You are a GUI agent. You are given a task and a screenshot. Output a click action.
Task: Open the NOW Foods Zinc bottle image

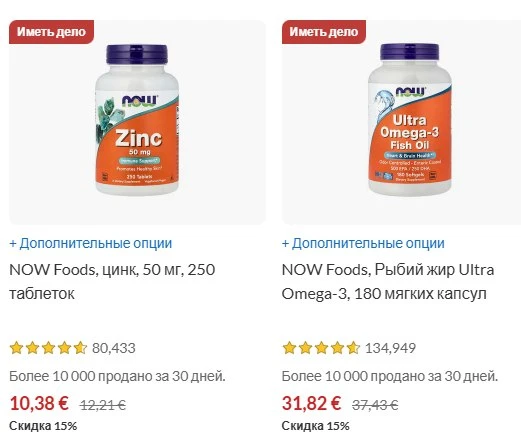point(137,120)
